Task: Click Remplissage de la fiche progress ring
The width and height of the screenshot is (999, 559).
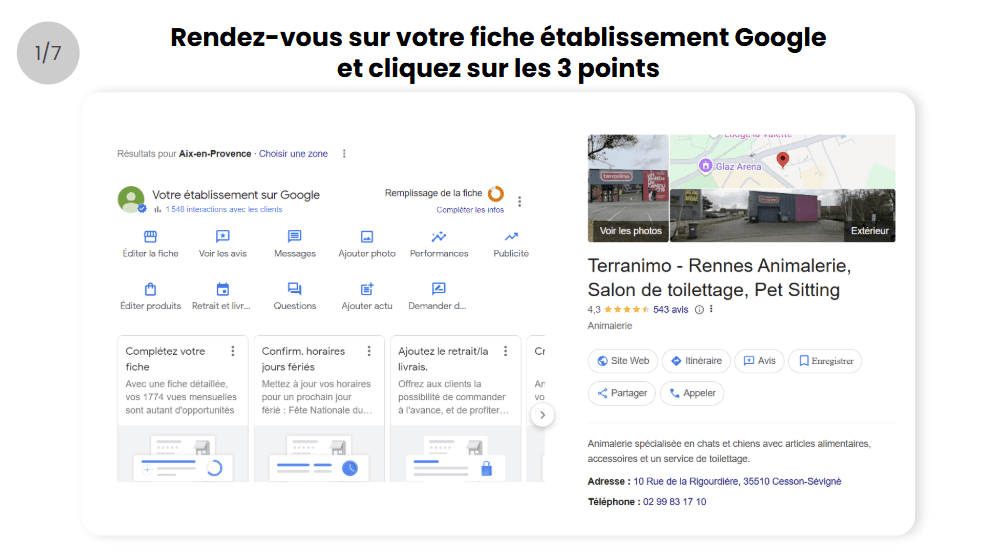Action: [496, 193]
